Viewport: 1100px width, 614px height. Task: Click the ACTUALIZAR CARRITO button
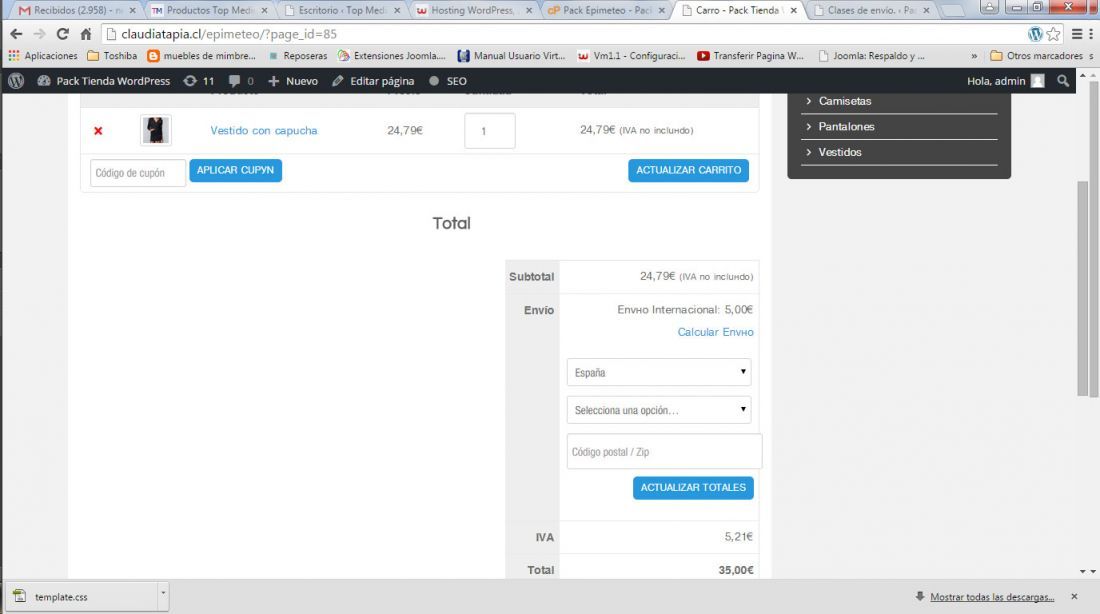688,171
